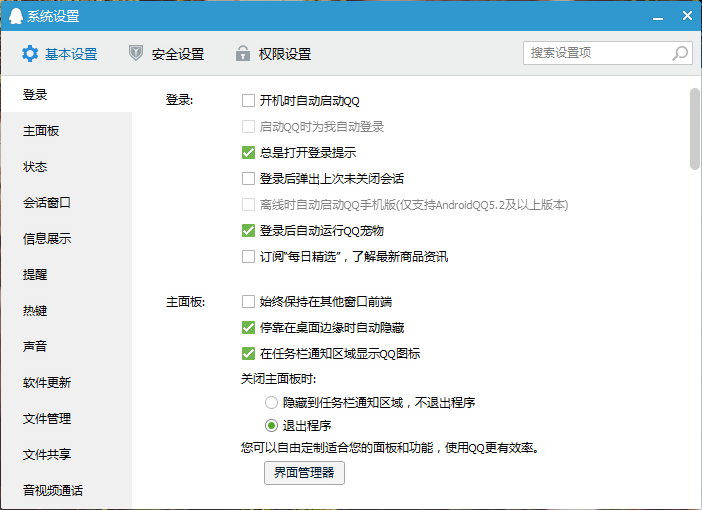
Task: Click the vertical scrollbar on the right
Action: (x=694, y=130)
